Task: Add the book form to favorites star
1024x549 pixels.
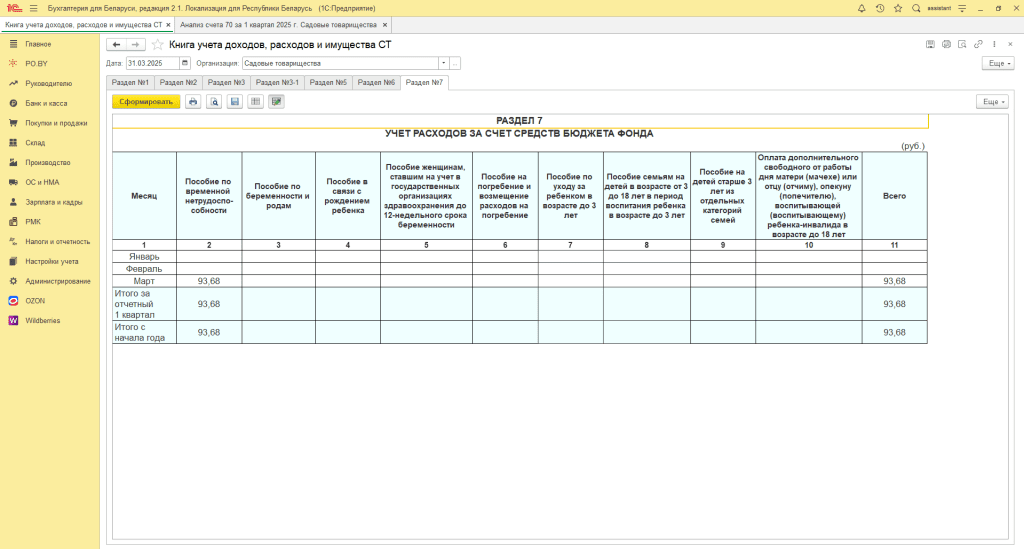Action: click(x=157, y=44)
